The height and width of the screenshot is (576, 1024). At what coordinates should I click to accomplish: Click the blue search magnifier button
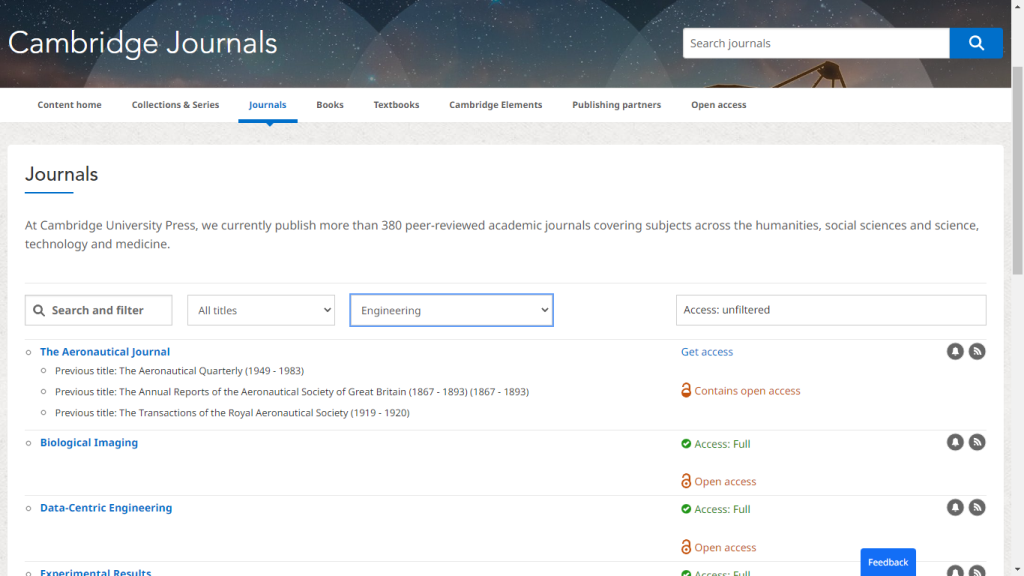[x=976, y=43]
